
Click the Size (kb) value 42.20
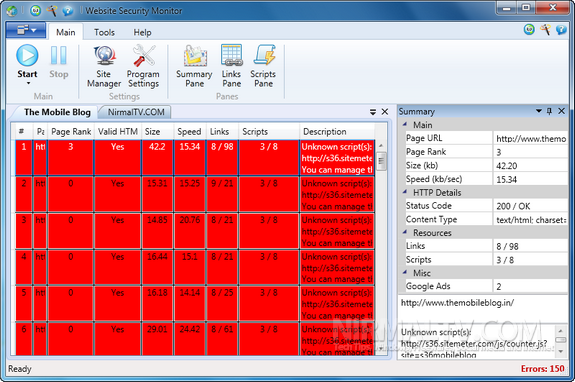(531, 166)
